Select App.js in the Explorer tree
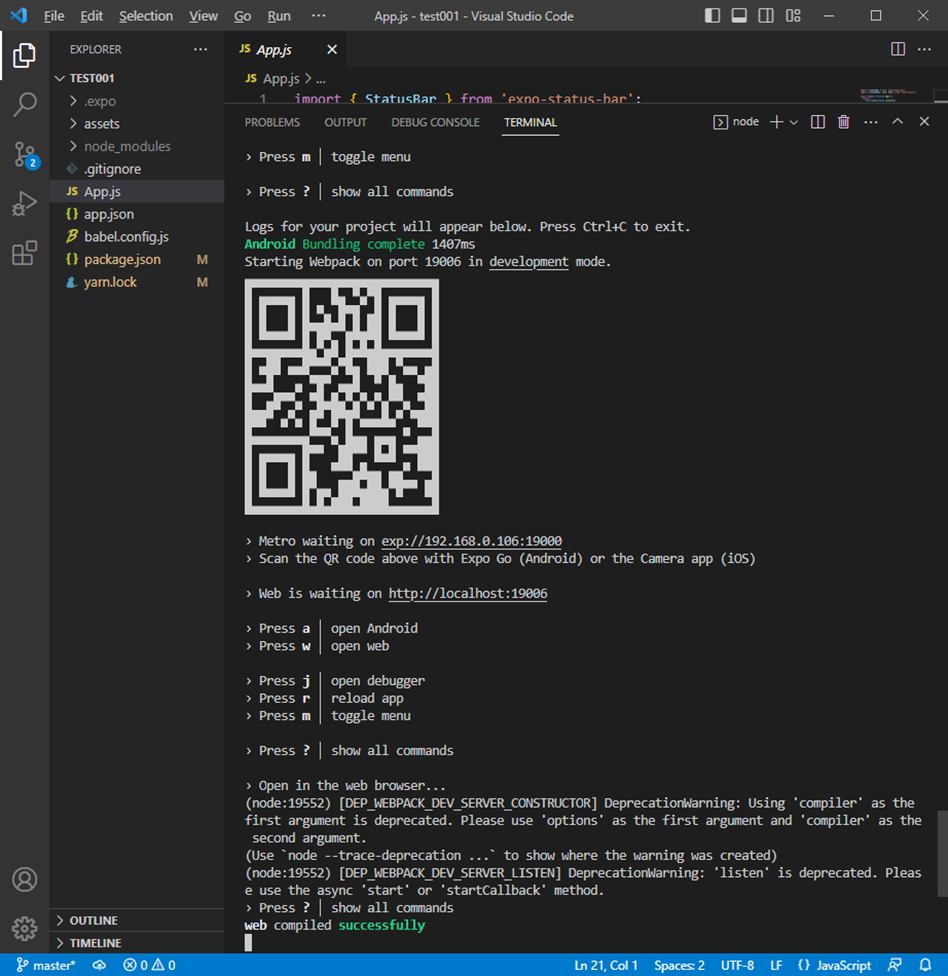948x976 pixels. tap(136, 191)
